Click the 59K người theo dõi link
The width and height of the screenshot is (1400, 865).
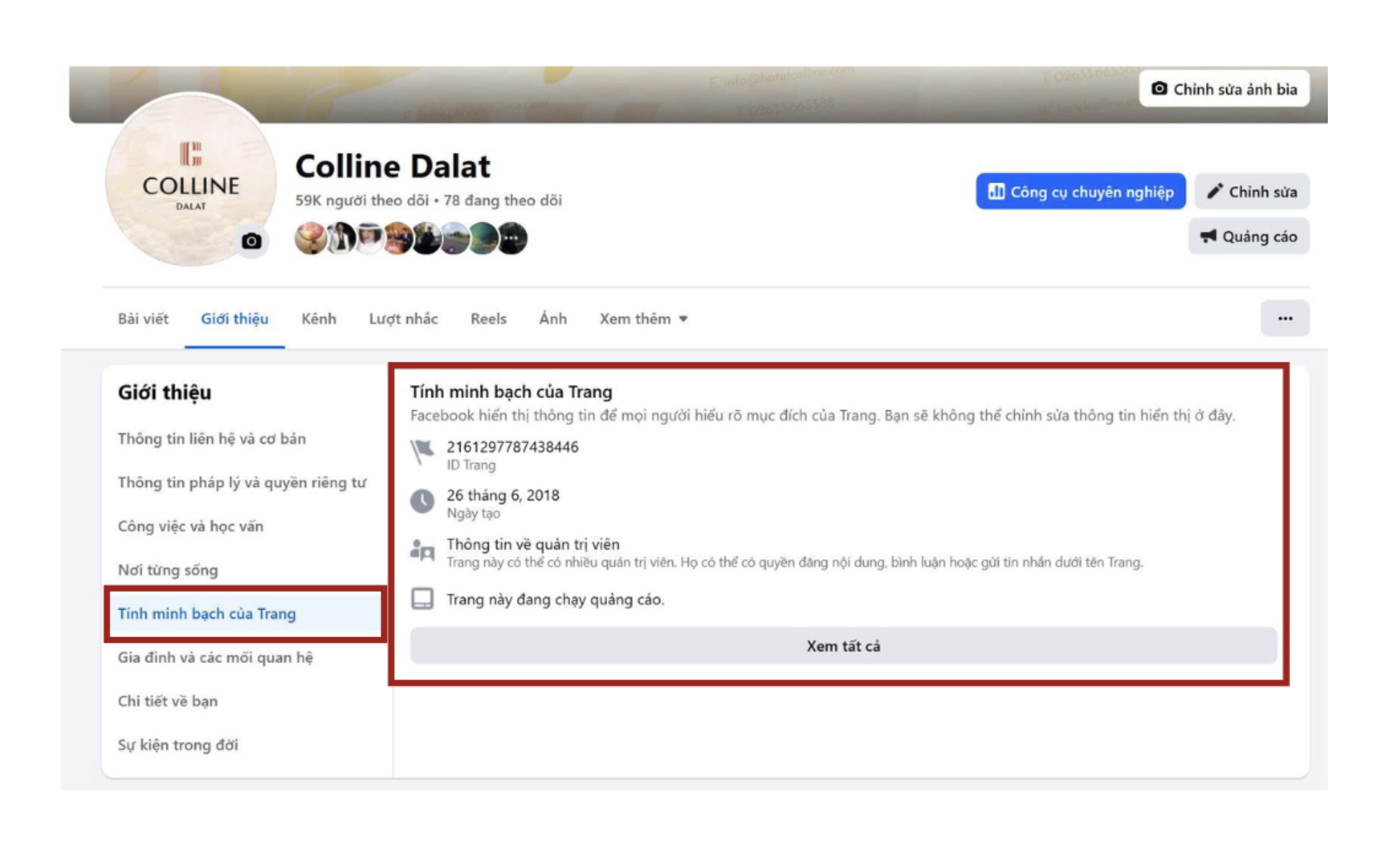click(362, 201)
